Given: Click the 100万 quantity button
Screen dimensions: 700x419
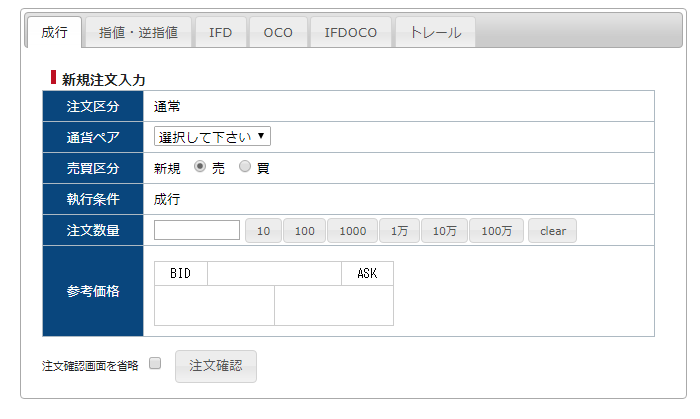Looking at the screenshot, I should 496,231.
